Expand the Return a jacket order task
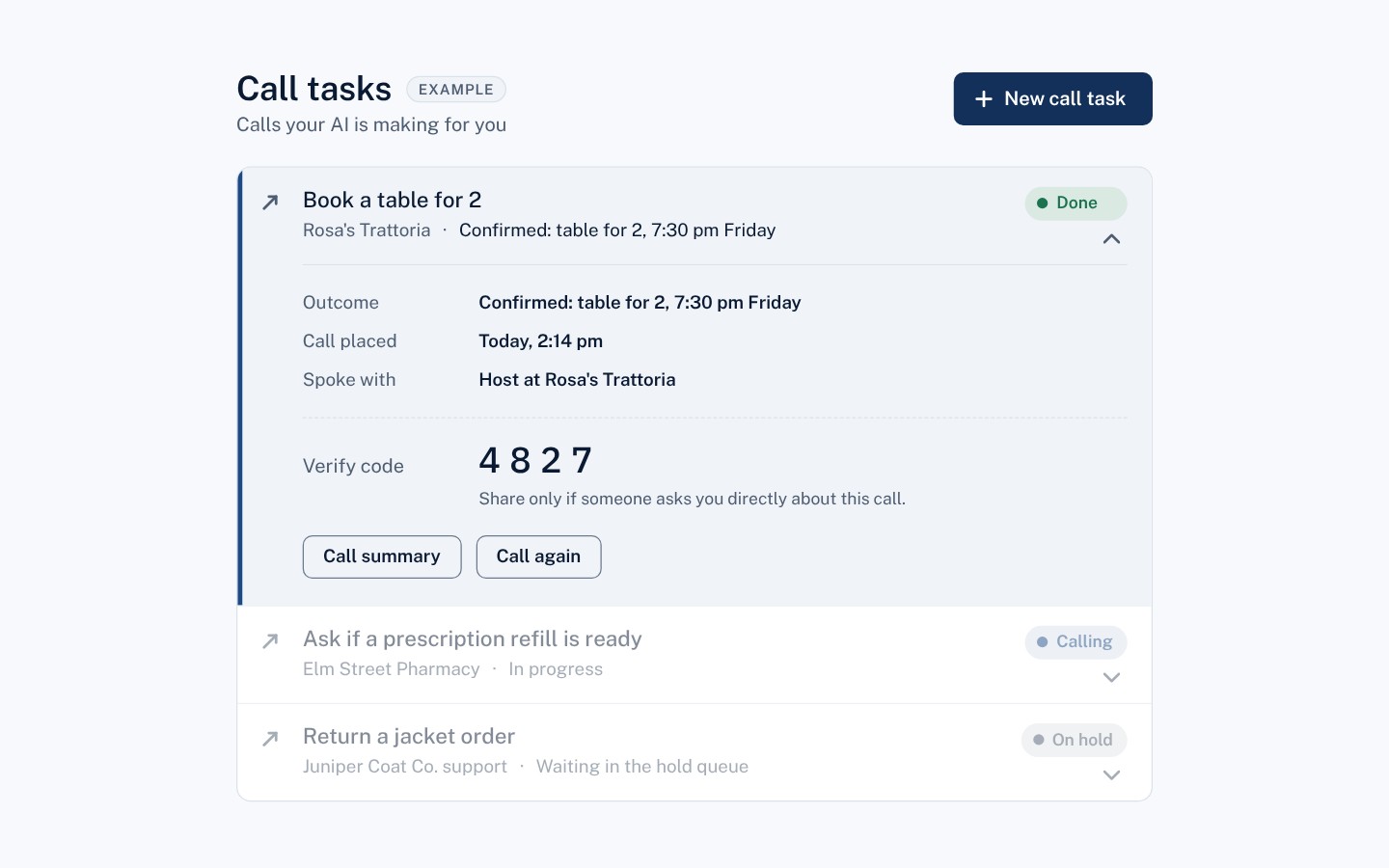1389x868 pixels. click(1111, 774)
